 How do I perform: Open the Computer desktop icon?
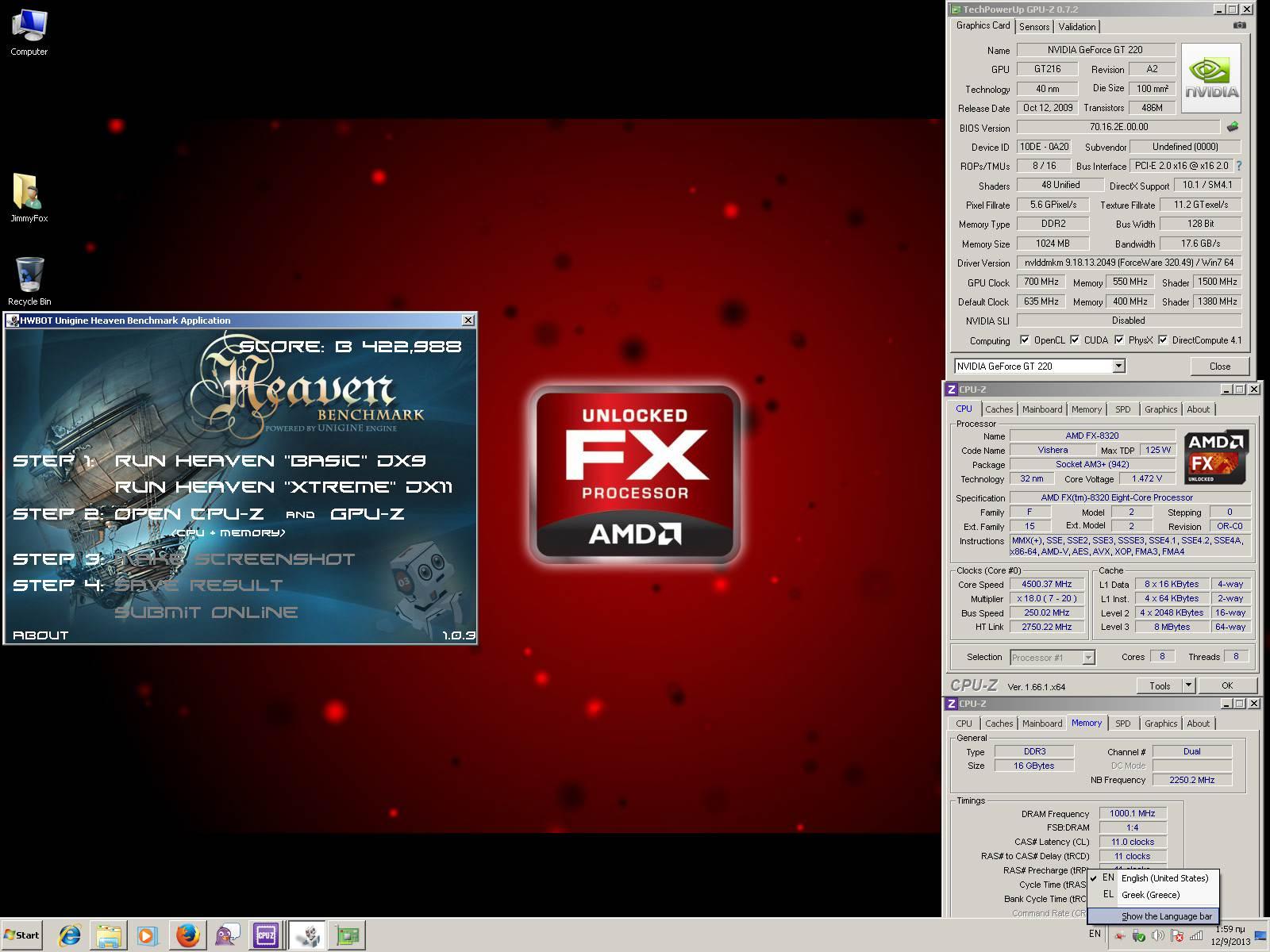pos(29,32)
